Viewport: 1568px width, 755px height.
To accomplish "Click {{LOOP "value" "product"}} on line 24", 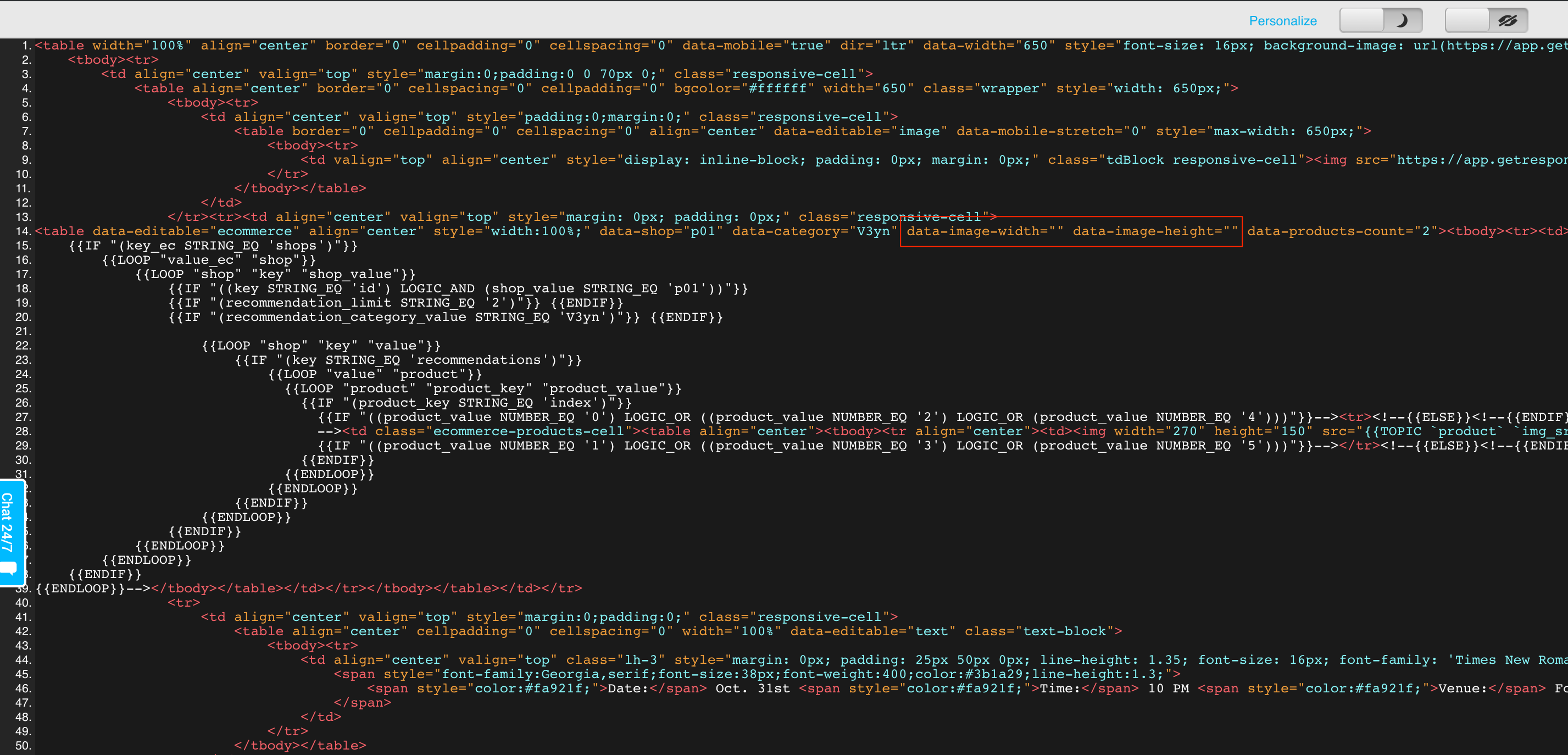I will click(x=375, y=374).
